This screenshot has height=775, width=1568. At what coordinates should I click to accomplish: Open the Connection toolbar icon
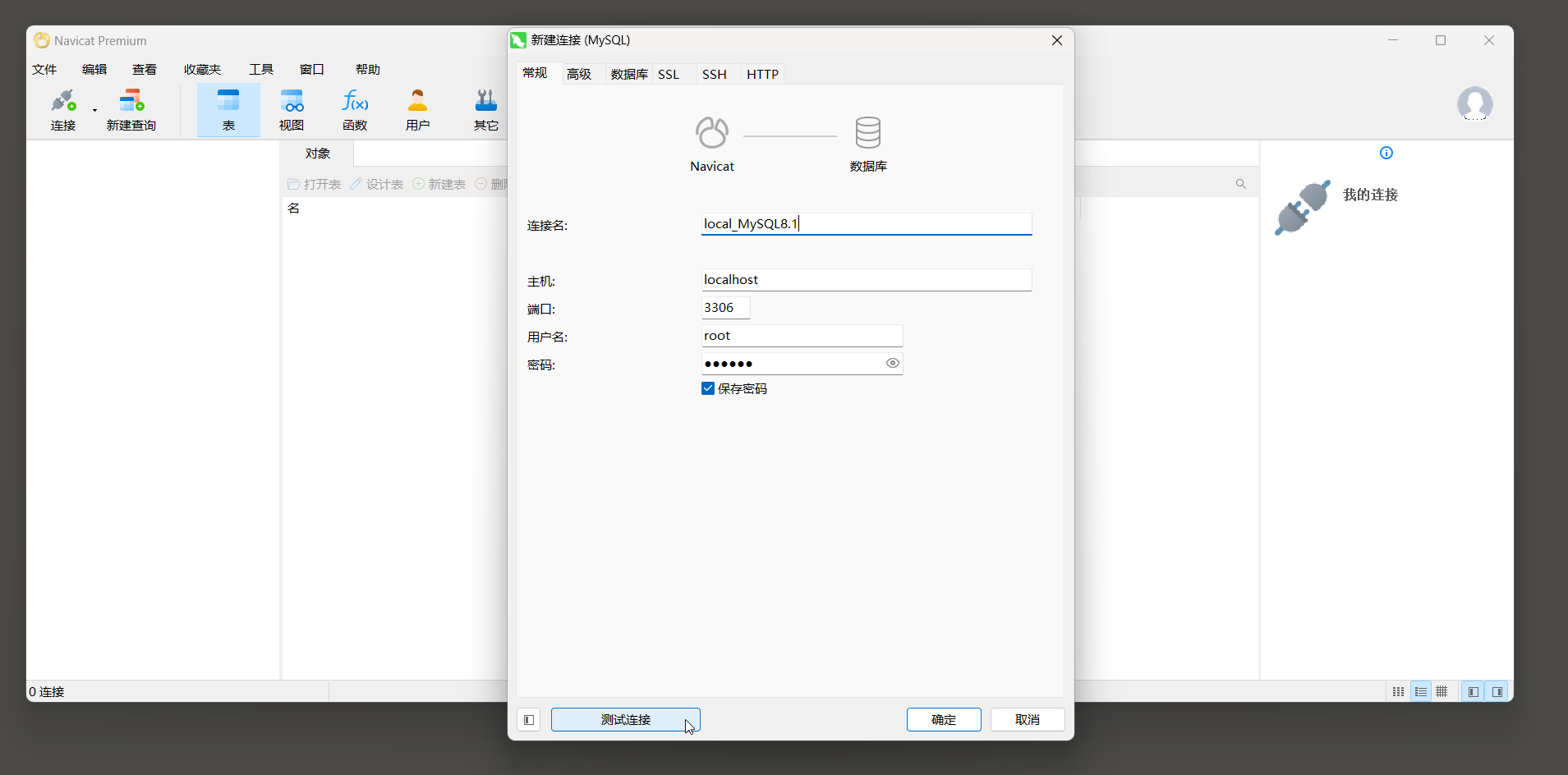coord(63,110)
